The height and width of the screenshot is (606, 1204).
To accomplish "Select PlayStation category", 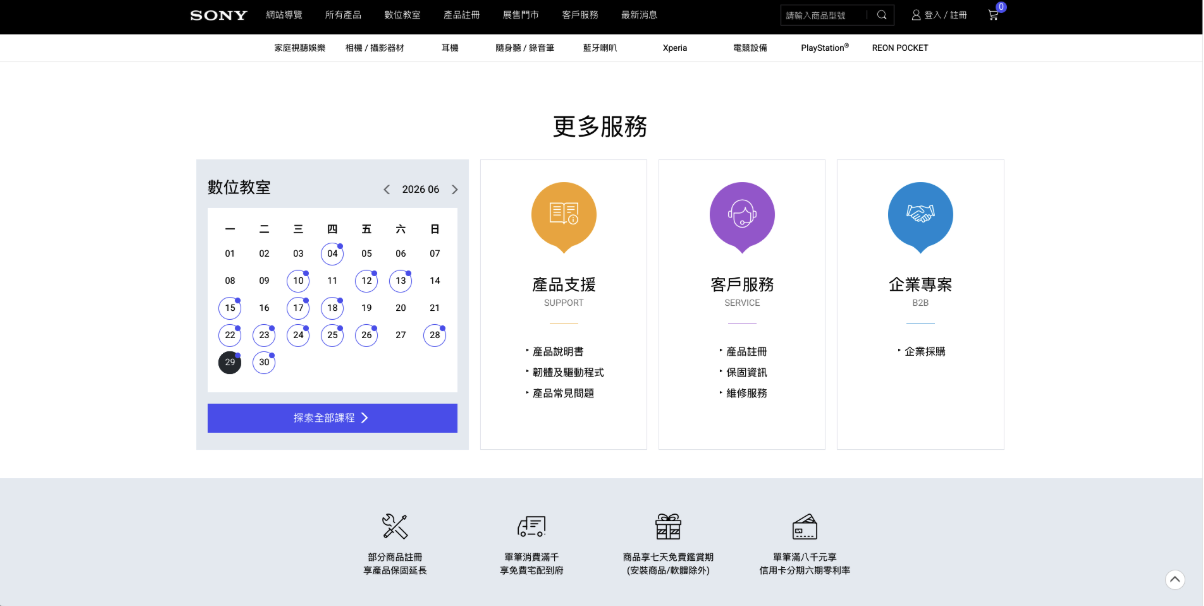I will click(x=825, y=47).
